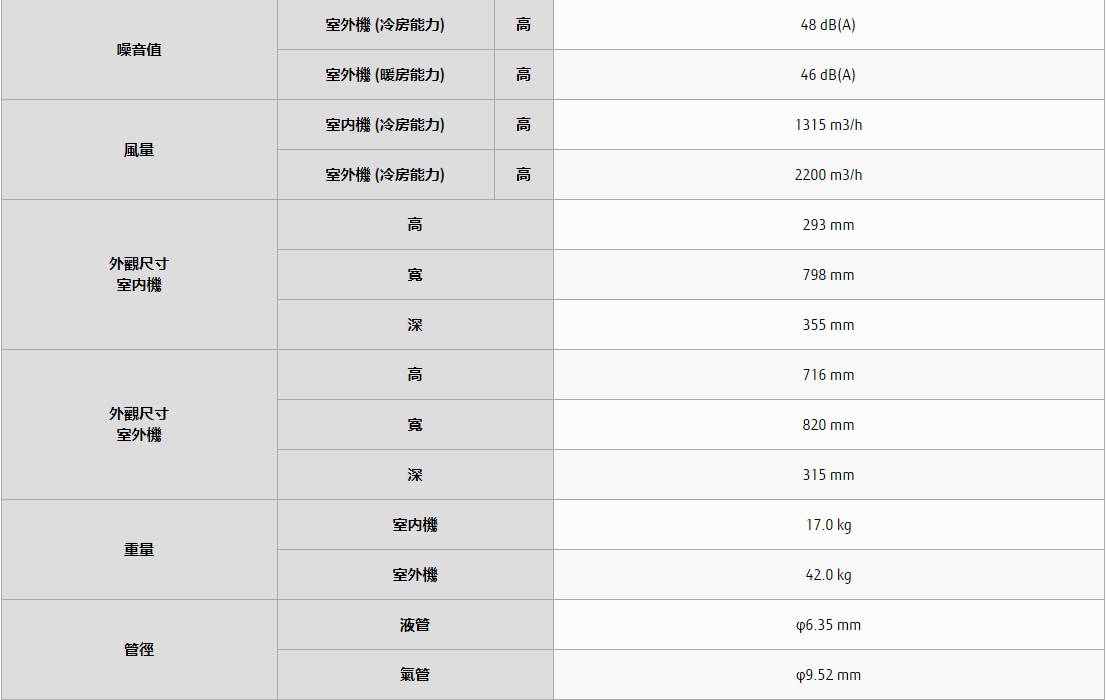1106x700 pixels.
Task: Click the 液管 label cell
Action: 415,625
